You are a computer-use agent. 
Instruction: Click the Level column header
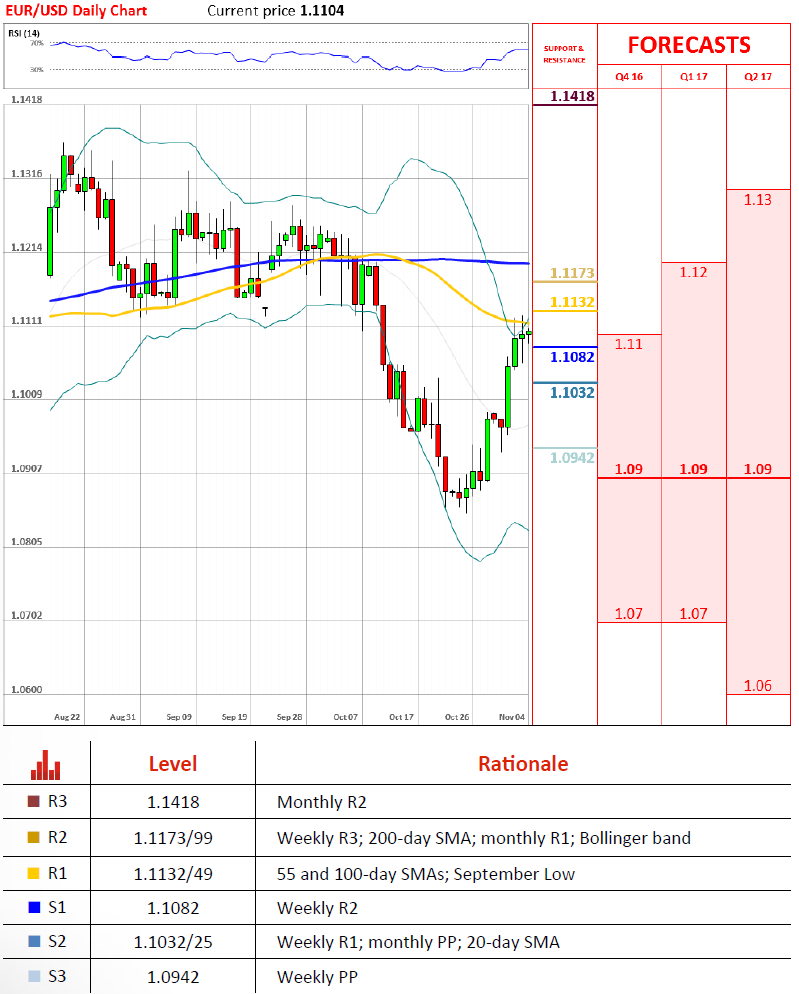coord(173,764)
